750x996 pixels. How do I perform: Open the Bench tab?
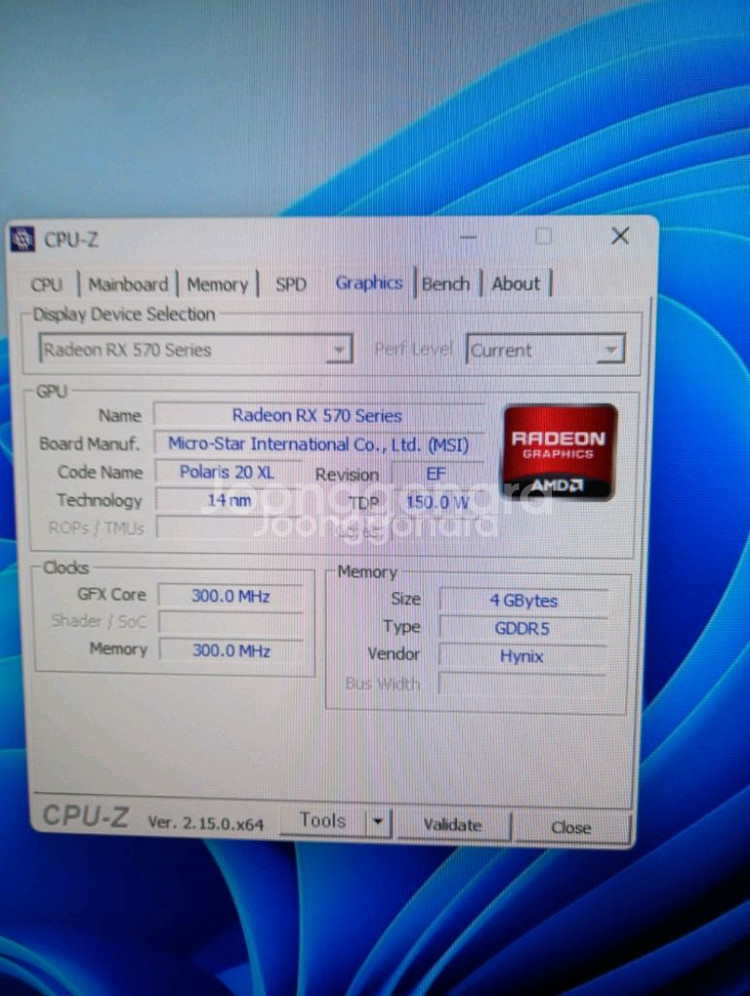pos(446,283)
